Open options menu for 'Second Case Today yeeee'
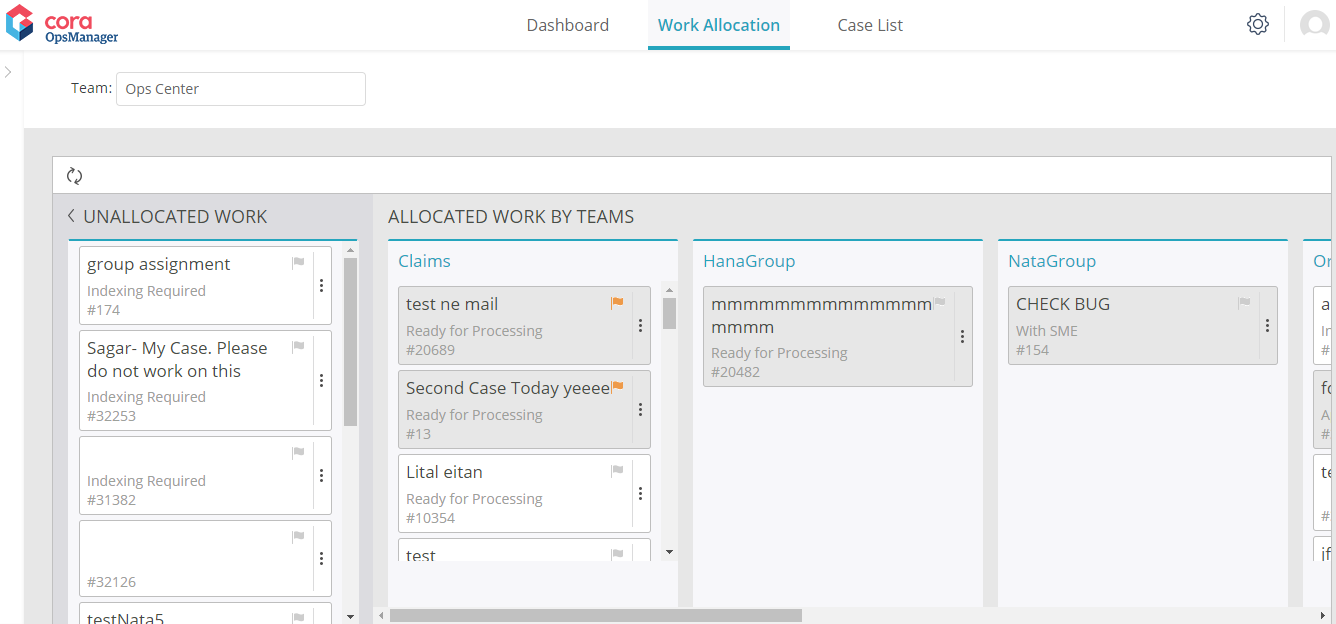The width and height of the screenshot is (1336, 624). tap(640, 410)
